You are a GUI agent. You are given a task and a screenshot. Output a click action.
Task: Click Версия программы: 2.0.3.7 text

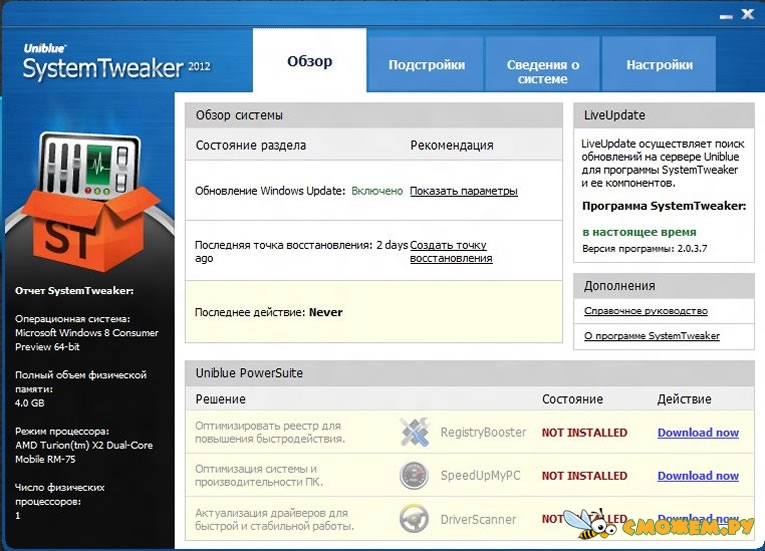[x=644, y=248]
